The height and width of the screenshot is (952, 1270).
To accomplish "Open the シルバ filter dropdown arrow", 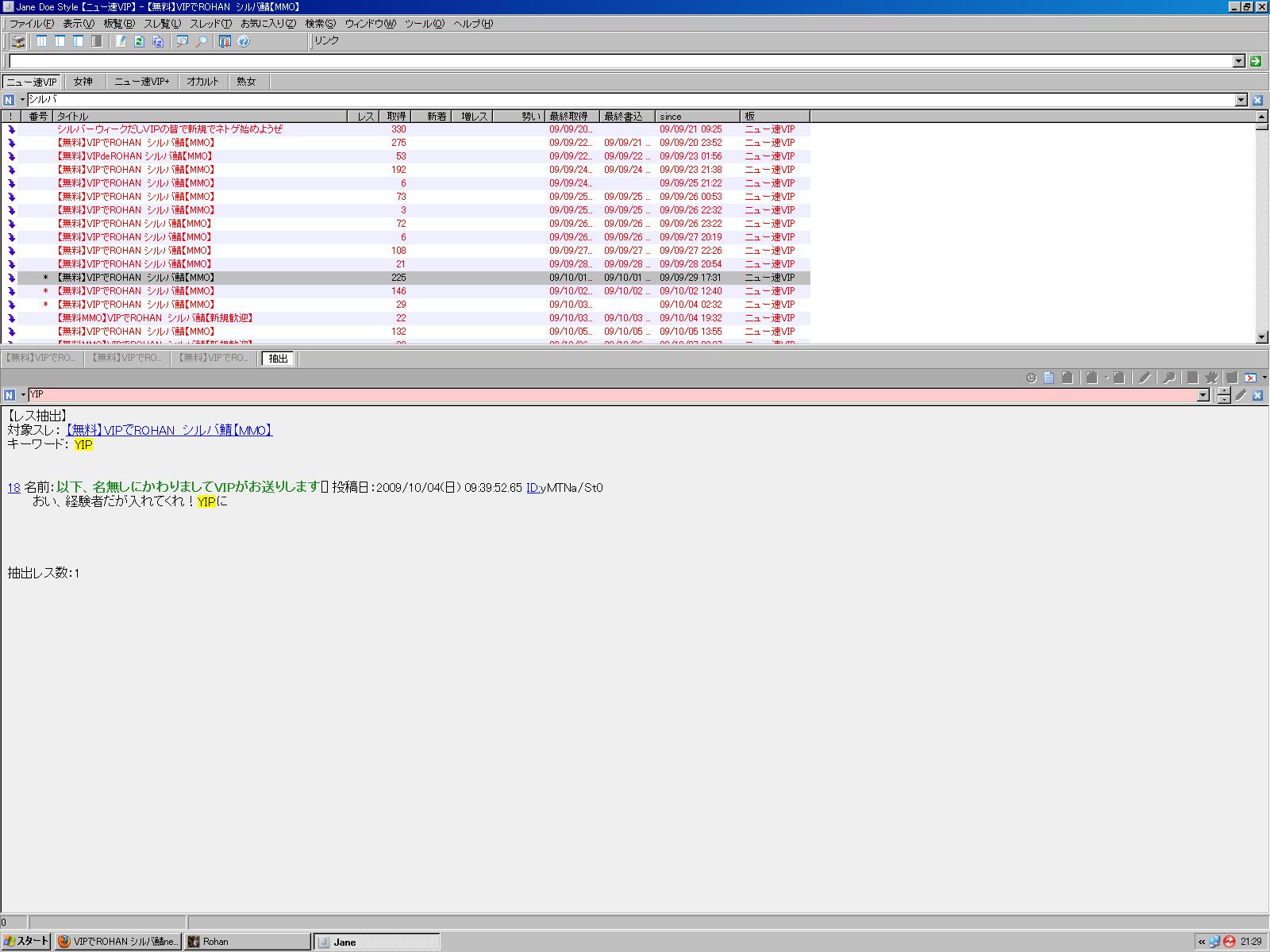I will 1241,100.
